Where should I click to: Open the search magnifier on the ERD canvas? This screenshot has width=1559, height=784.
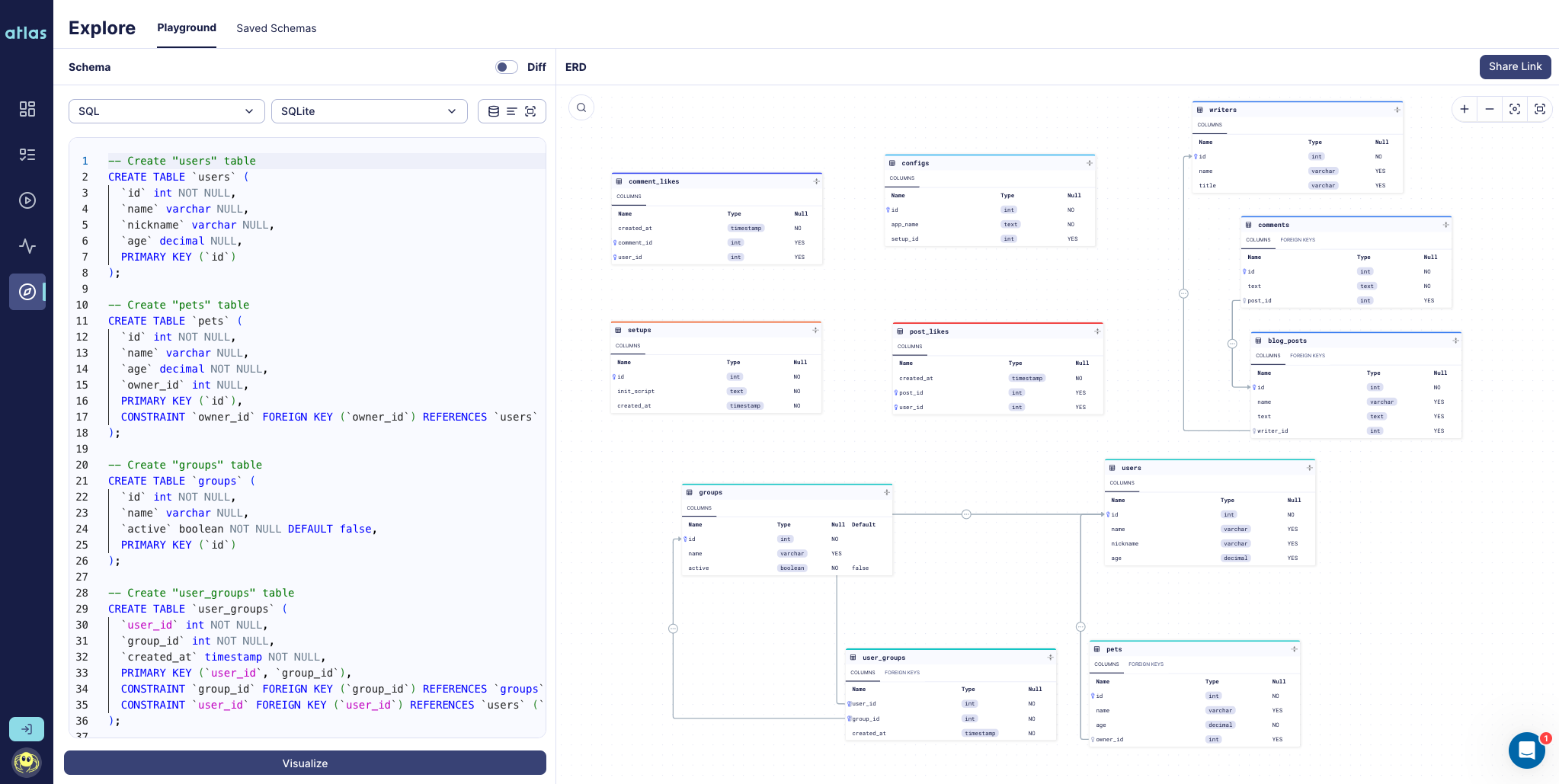581,107
